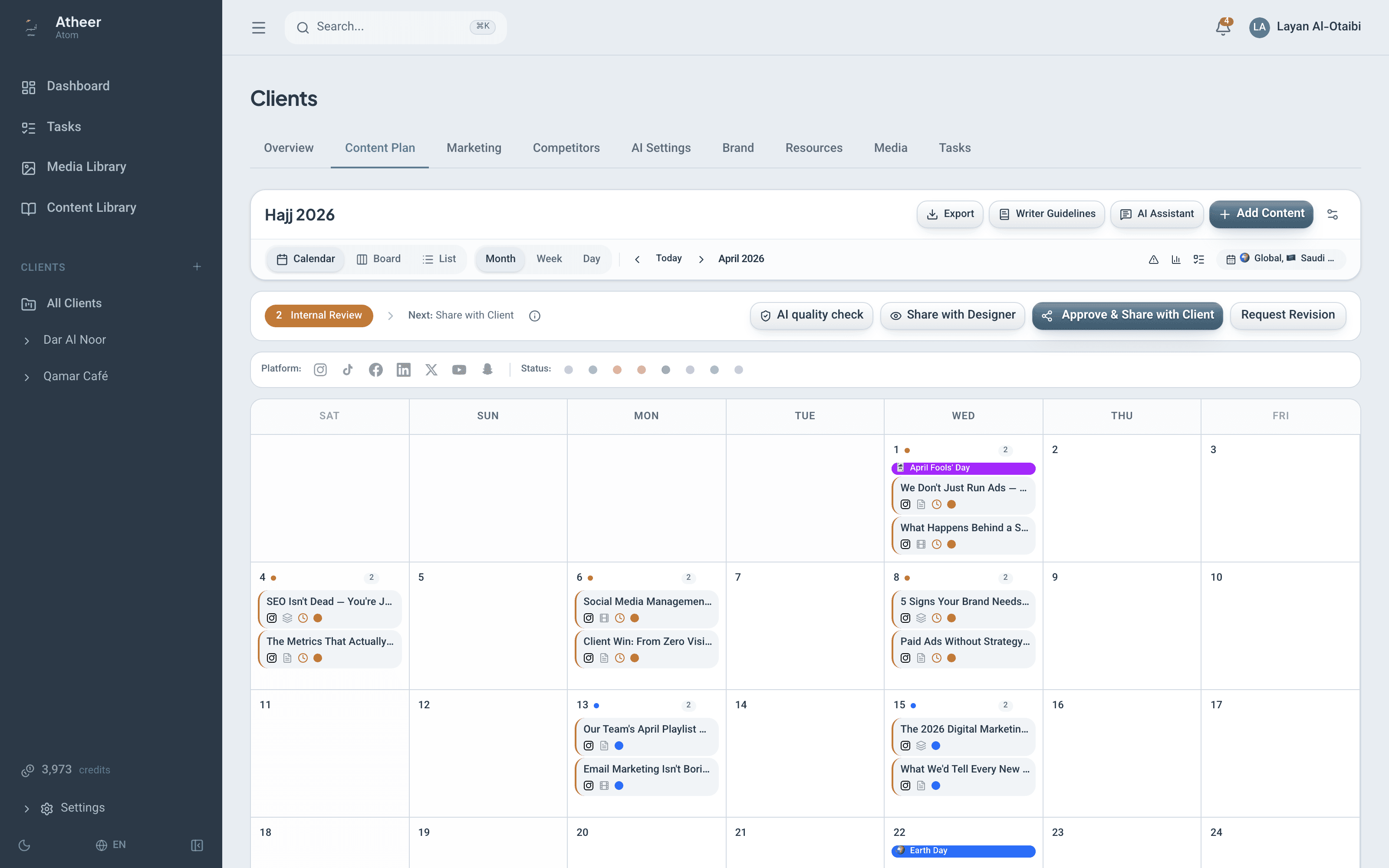1389x868 pixels.
Task: Click the credits coin icon
Action: point(27,770)
